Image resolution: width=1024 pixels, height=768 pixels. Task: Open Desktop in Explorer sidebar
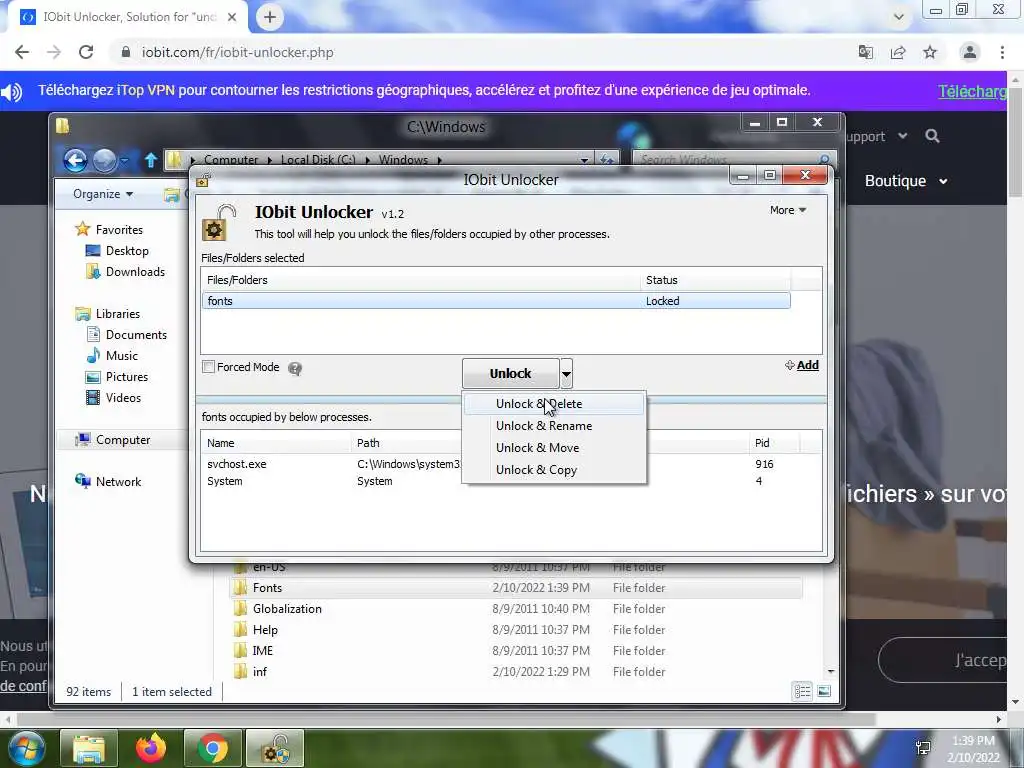[127, 251]
